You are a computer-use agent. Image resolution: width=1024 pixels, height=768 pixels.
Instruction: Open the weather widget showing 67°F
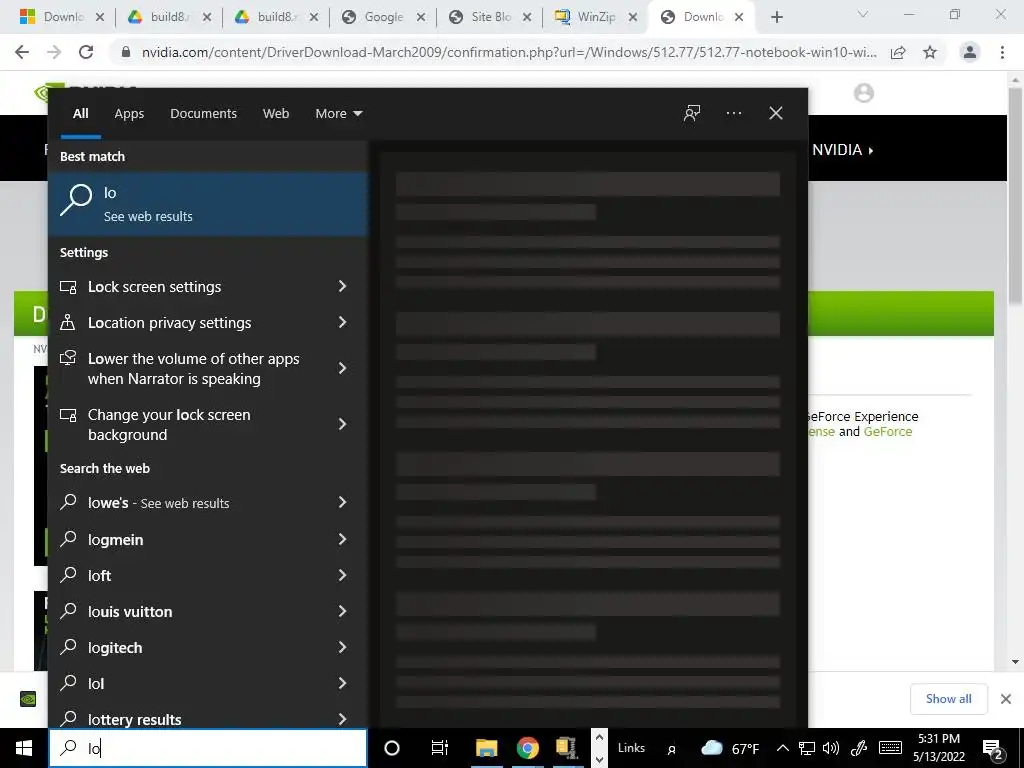point(729,748)
